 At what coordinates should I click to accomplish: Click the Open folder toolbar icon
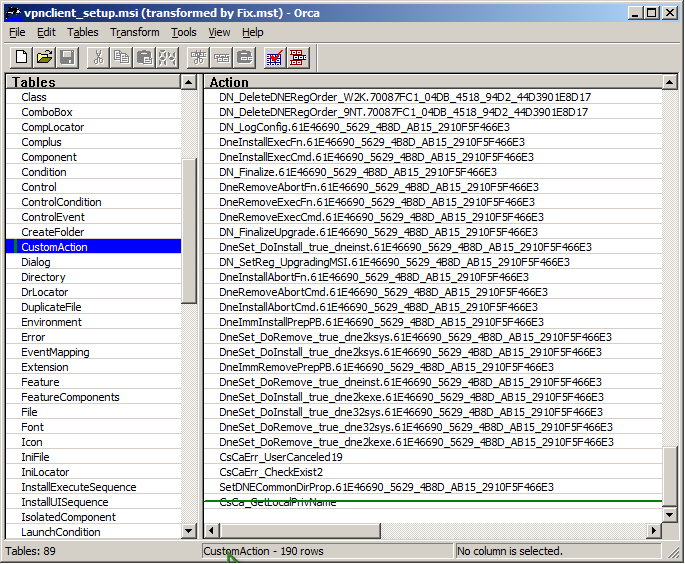click(x=44, y=57)
